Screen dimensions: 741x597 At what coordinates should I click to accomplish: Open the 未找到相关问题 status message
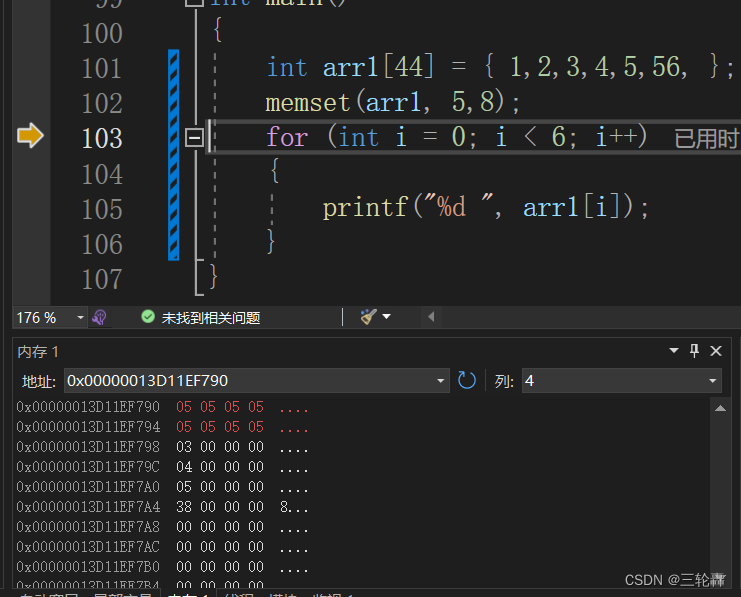(211, 318)
